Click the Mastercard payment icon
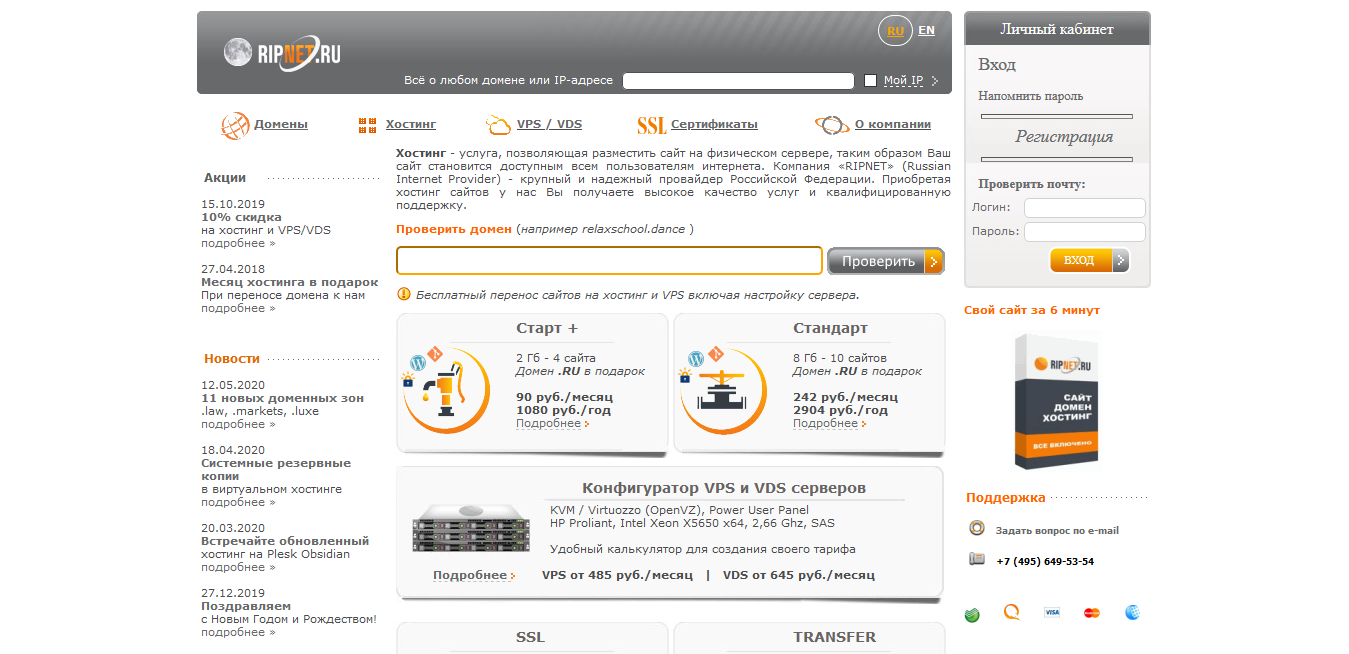Image resolution: width=1349 pixels, height=654 pixels. coord(1091,612)
